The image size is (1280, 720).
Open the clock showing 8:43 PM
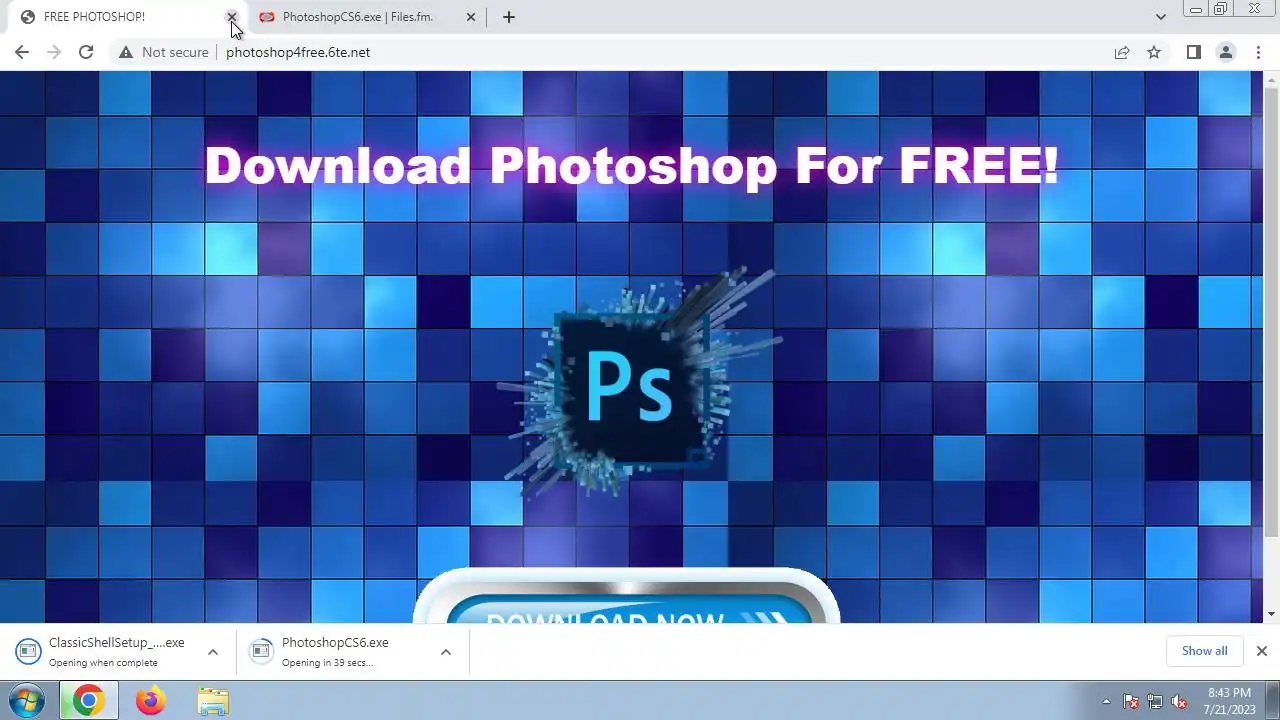pos(1229,701)
